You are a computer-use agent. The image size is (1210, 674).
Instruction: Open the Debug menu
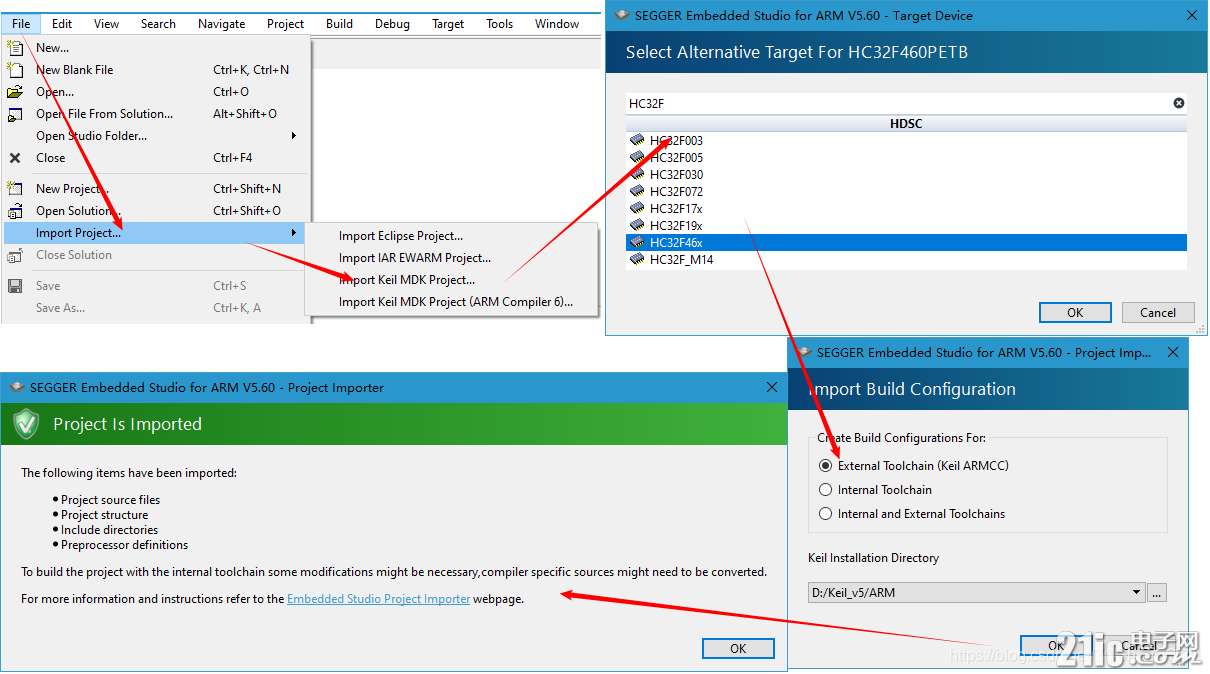[x=392, y=24]
